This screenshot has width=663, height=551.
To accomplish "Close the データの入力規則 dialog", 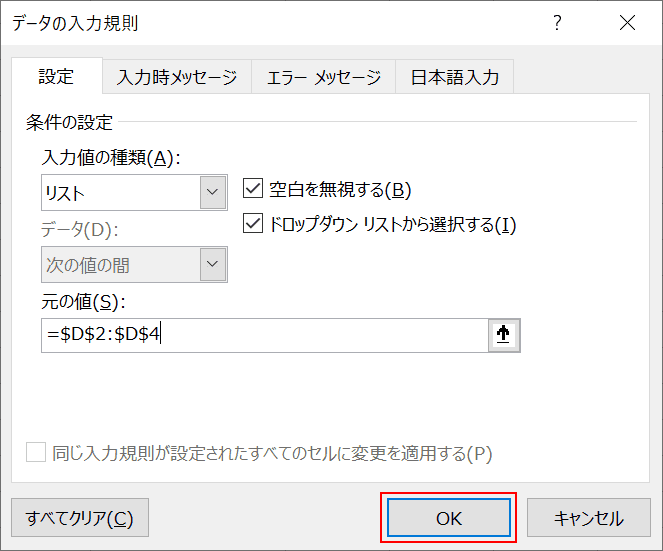I will tap(627, 22).
